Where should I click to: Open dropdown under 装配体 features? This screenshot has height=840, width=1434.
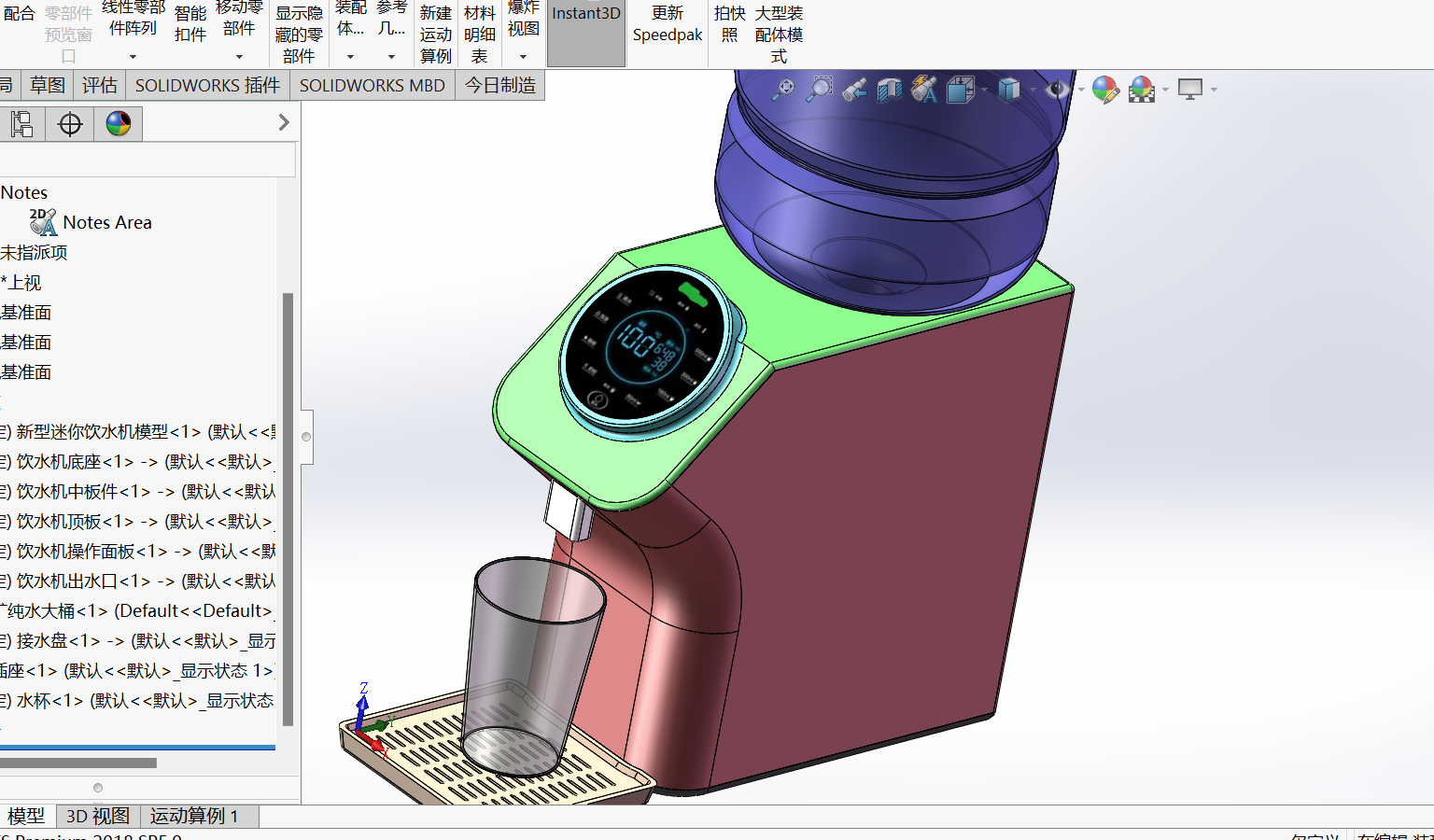pyautogui.click(x=350, y=57)
